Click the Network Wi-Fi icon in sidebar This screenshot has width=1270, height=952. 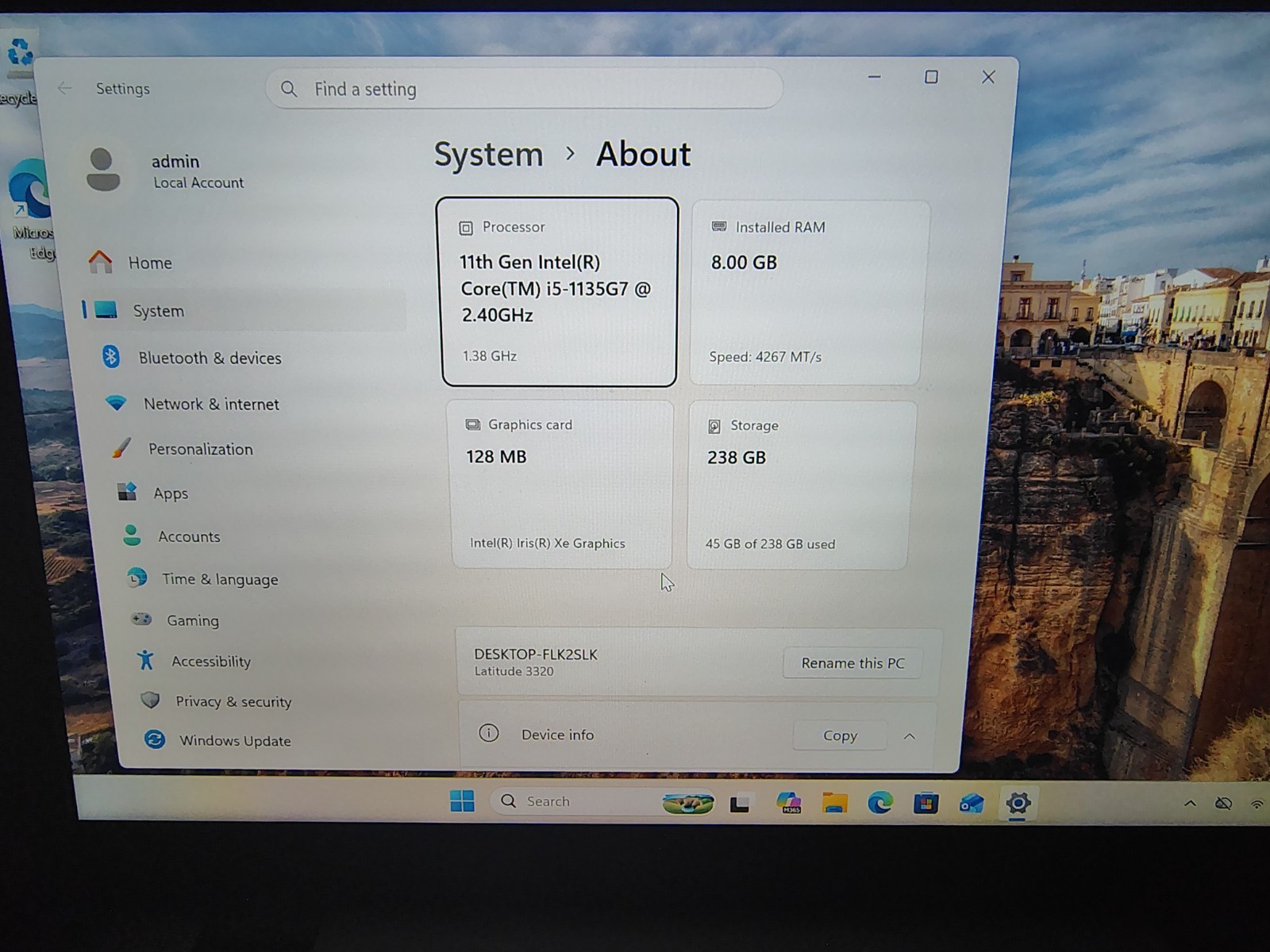116,402
